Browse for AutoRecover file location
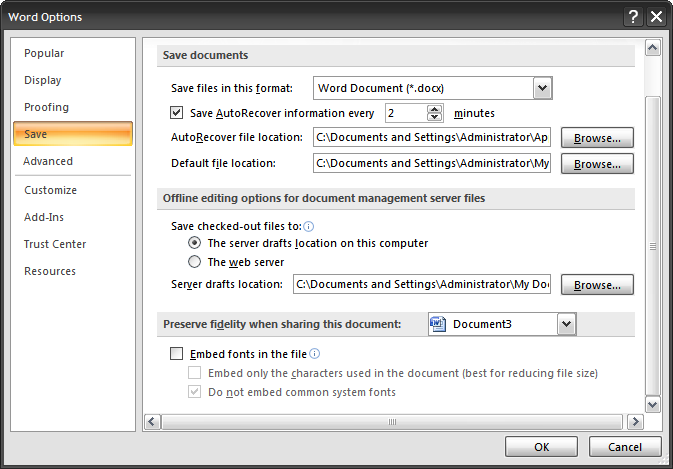Viewport: 673px width, 469px height. 597,138
